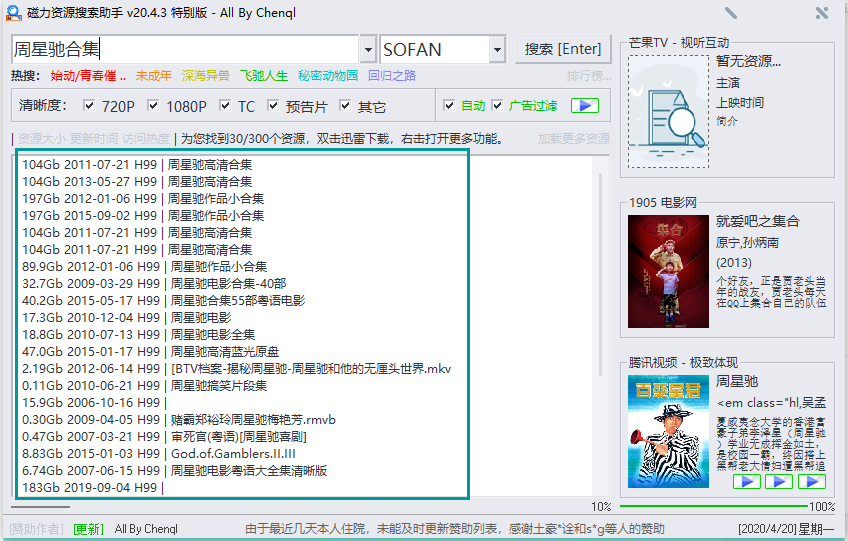848x541 pixels.
Task: Close the window with the X icon
Action: point(822,13)
